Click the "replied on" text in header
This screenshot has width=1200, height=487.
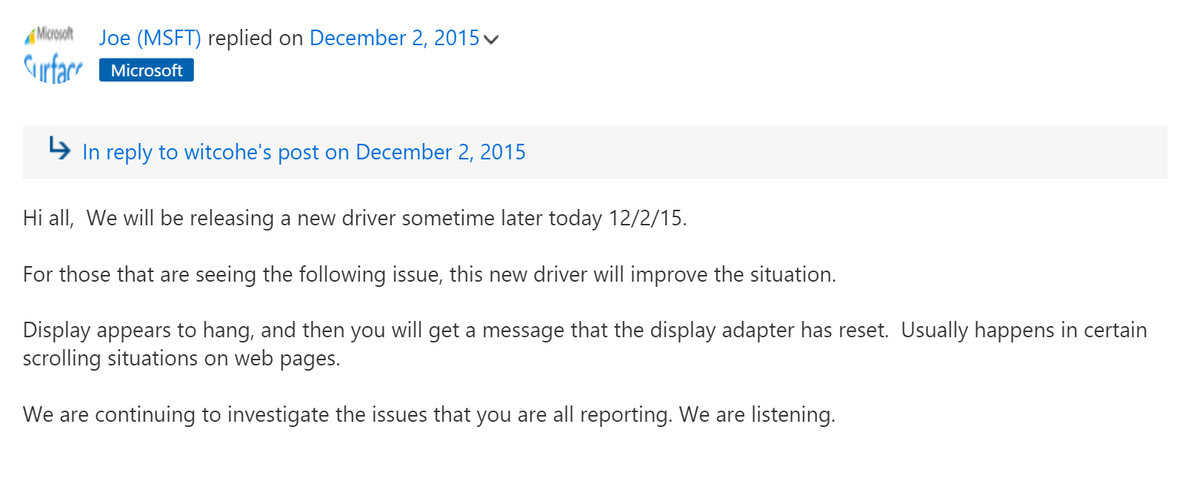tap(256, 39)
